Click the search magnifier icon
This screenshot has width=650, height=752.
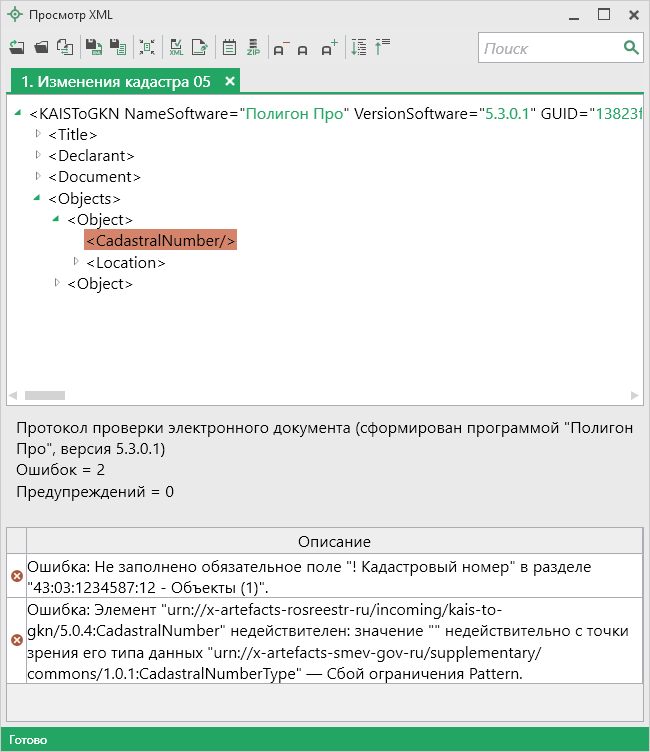pos(631,48)
